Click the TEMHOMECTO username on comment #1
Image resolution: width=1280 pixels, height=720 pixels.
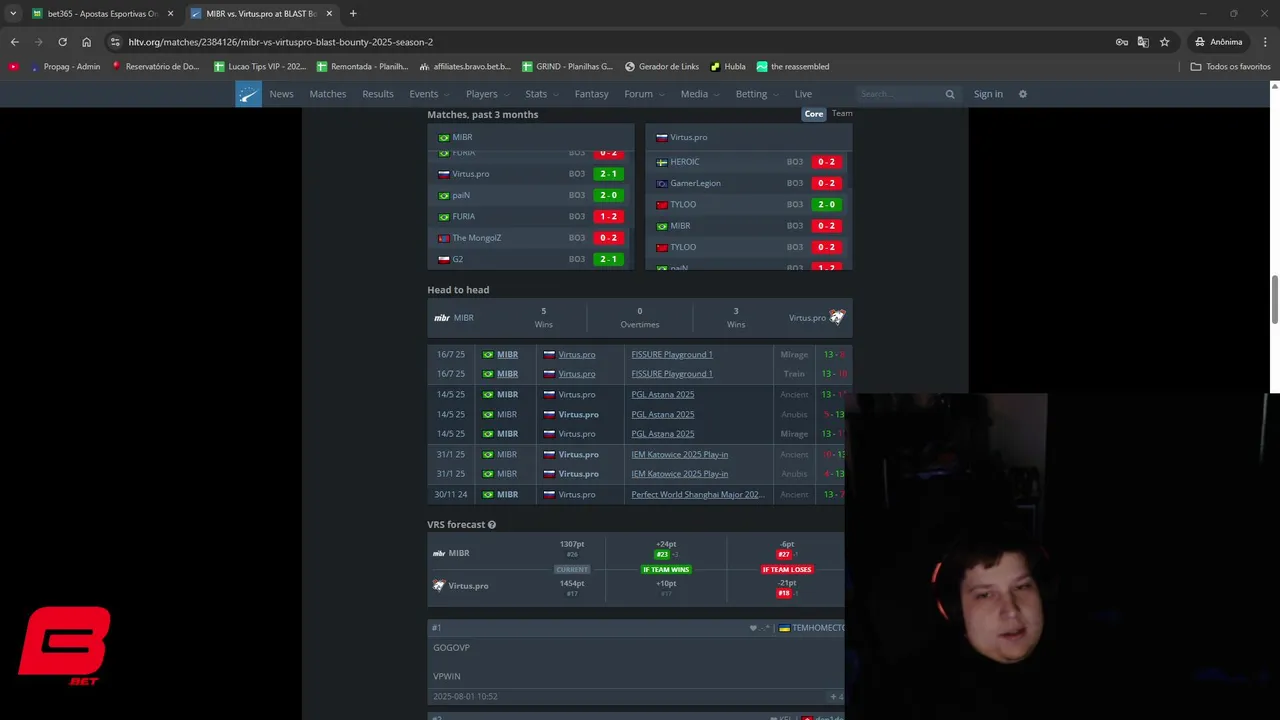(x=818, y=628)
